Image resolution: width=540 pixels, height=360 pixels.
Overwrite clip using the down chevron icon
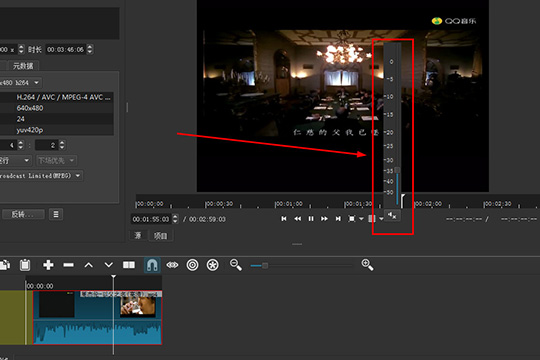tap(108, 265)
